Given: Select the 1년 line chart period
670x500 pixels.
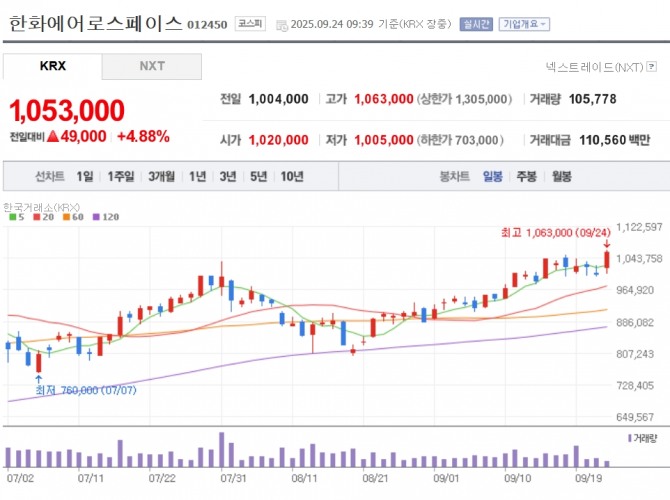Looking at the screenshot, I should pos(198,176).
